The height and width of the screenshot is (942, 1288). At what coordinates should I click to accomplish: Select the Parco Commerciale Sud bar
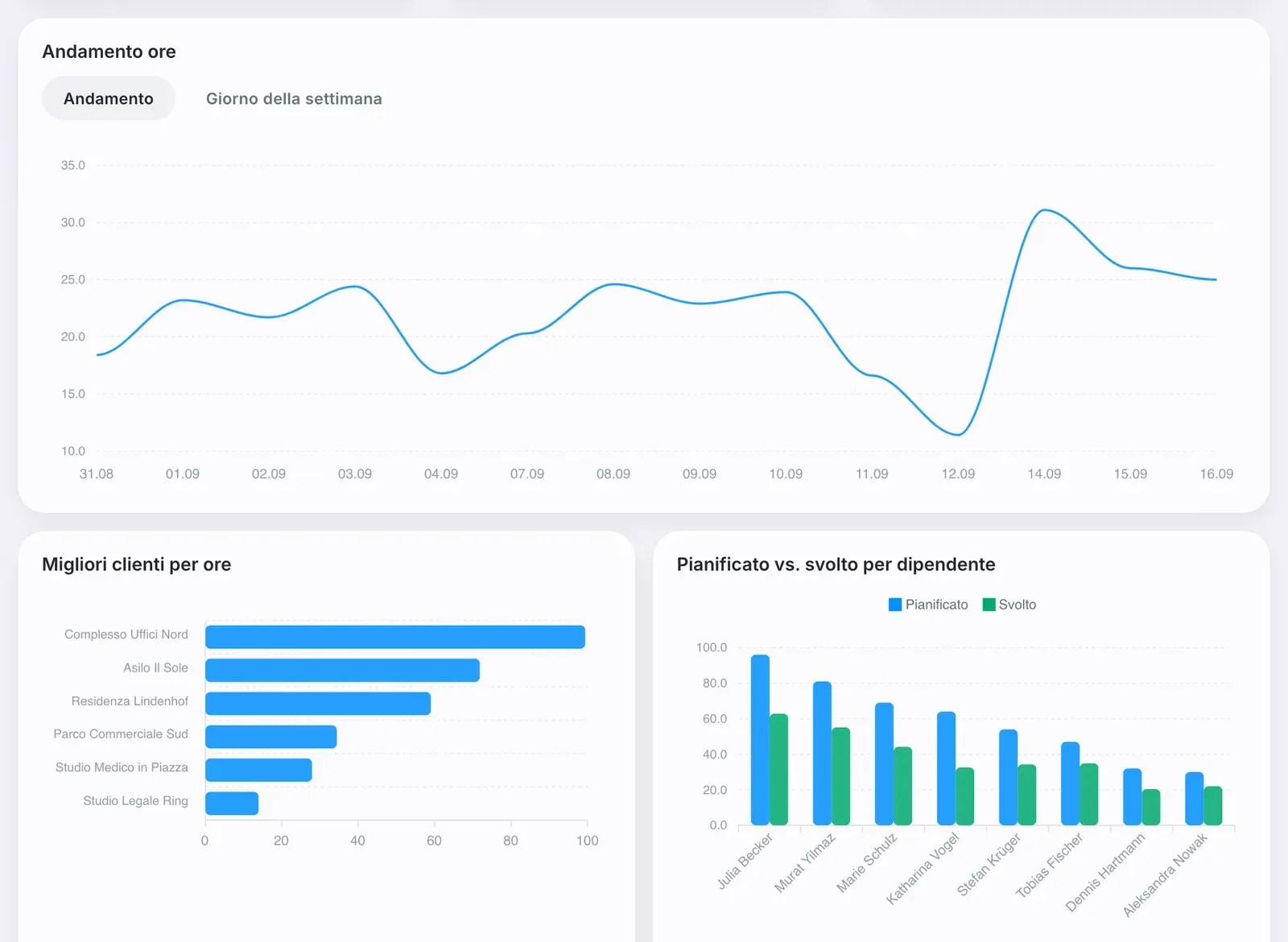tap(270, 737)
